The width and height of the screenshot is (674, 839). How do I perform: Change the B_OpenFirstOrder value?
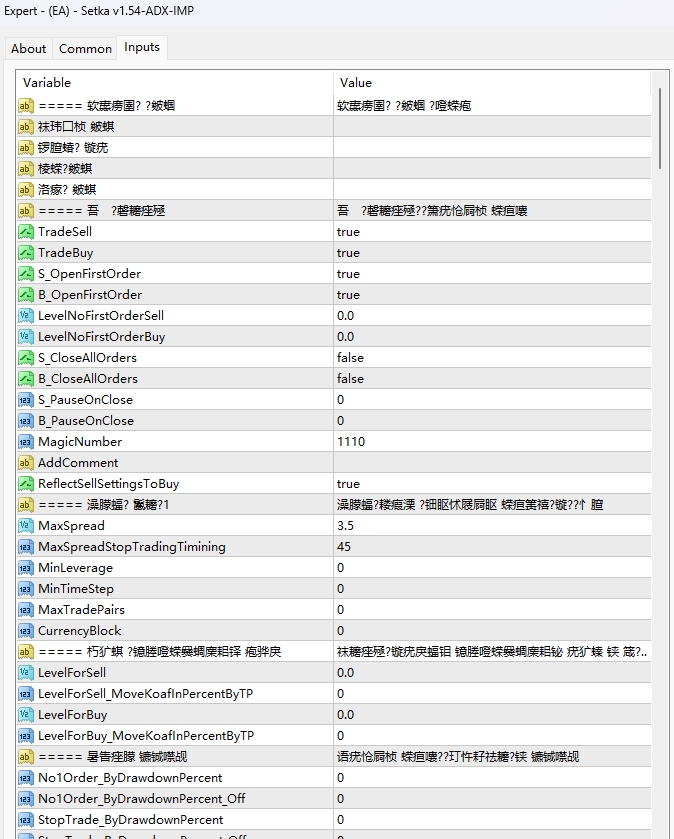tap(492, 295)
